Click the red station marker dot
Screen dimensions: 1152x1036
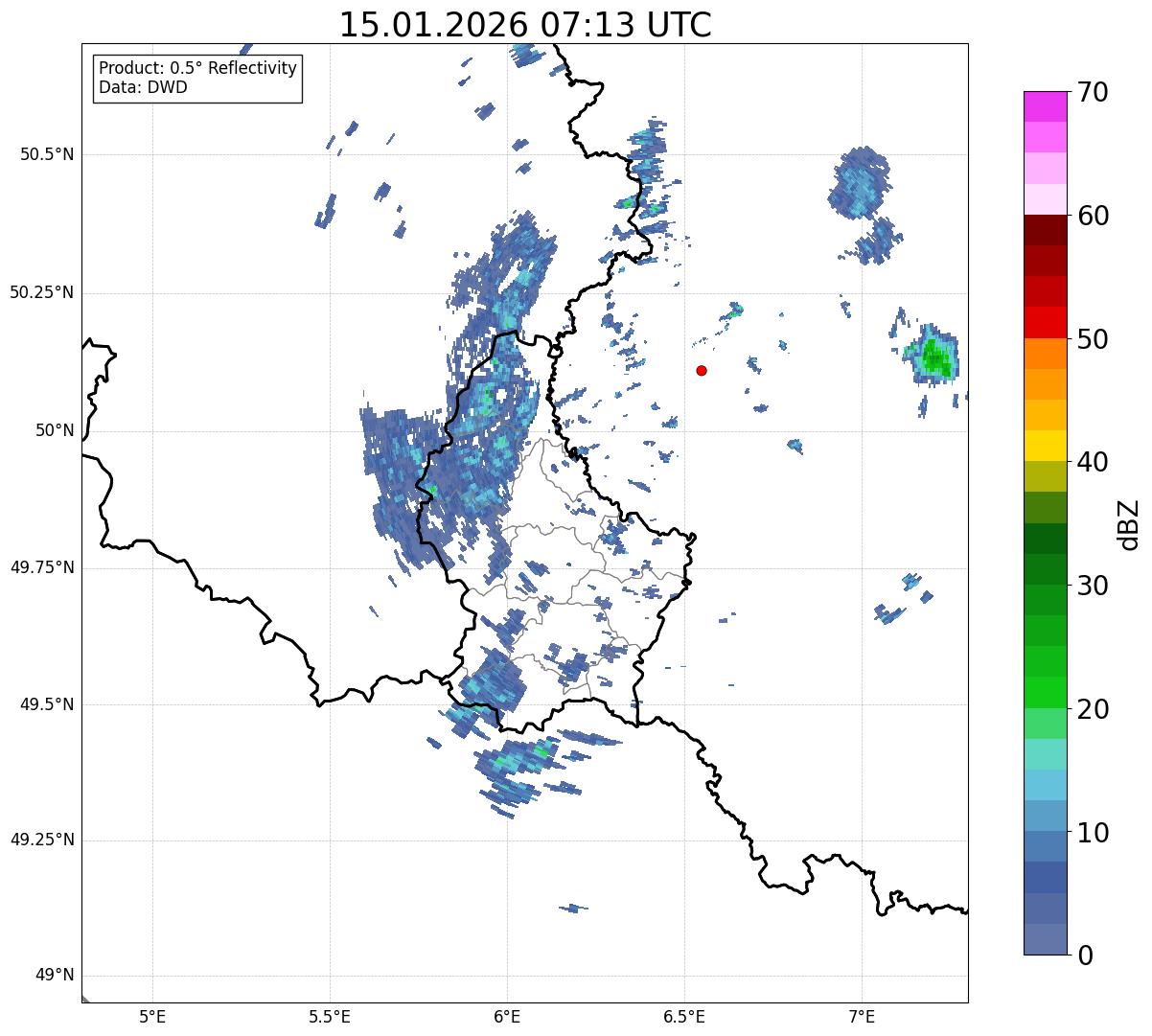[x=702, y=370]
